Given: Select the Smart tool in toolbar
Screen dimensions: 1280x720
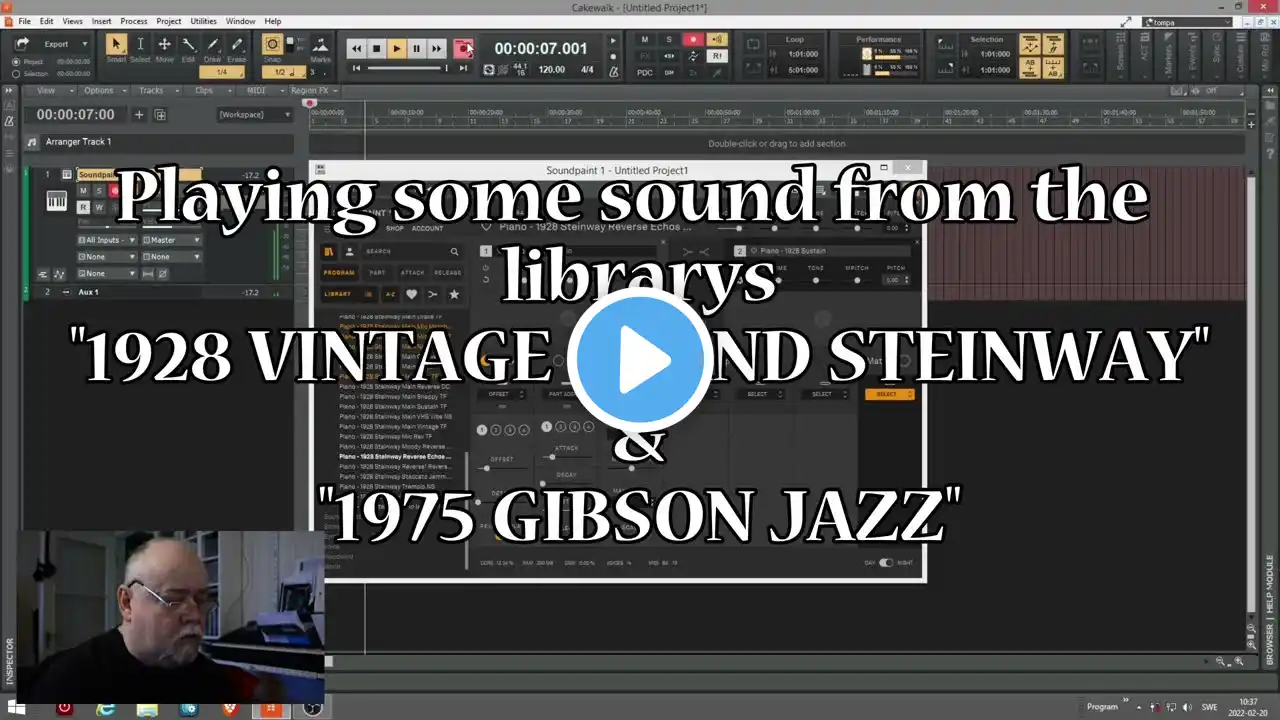Looking at the screenshot, I should click(x=116, y=49).
